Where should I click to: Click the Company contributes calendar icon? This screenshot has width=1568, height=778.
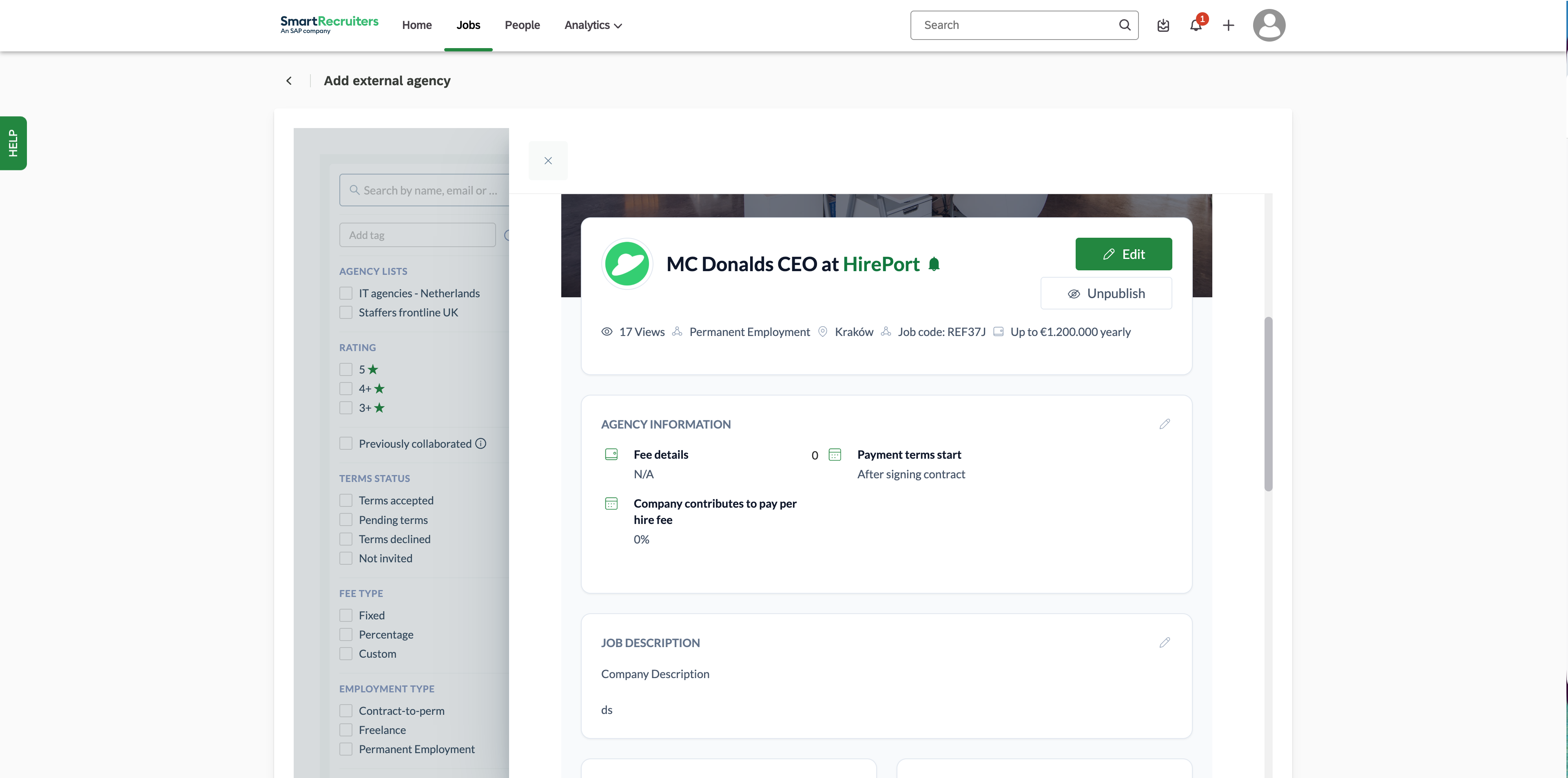tap(611, 504)
